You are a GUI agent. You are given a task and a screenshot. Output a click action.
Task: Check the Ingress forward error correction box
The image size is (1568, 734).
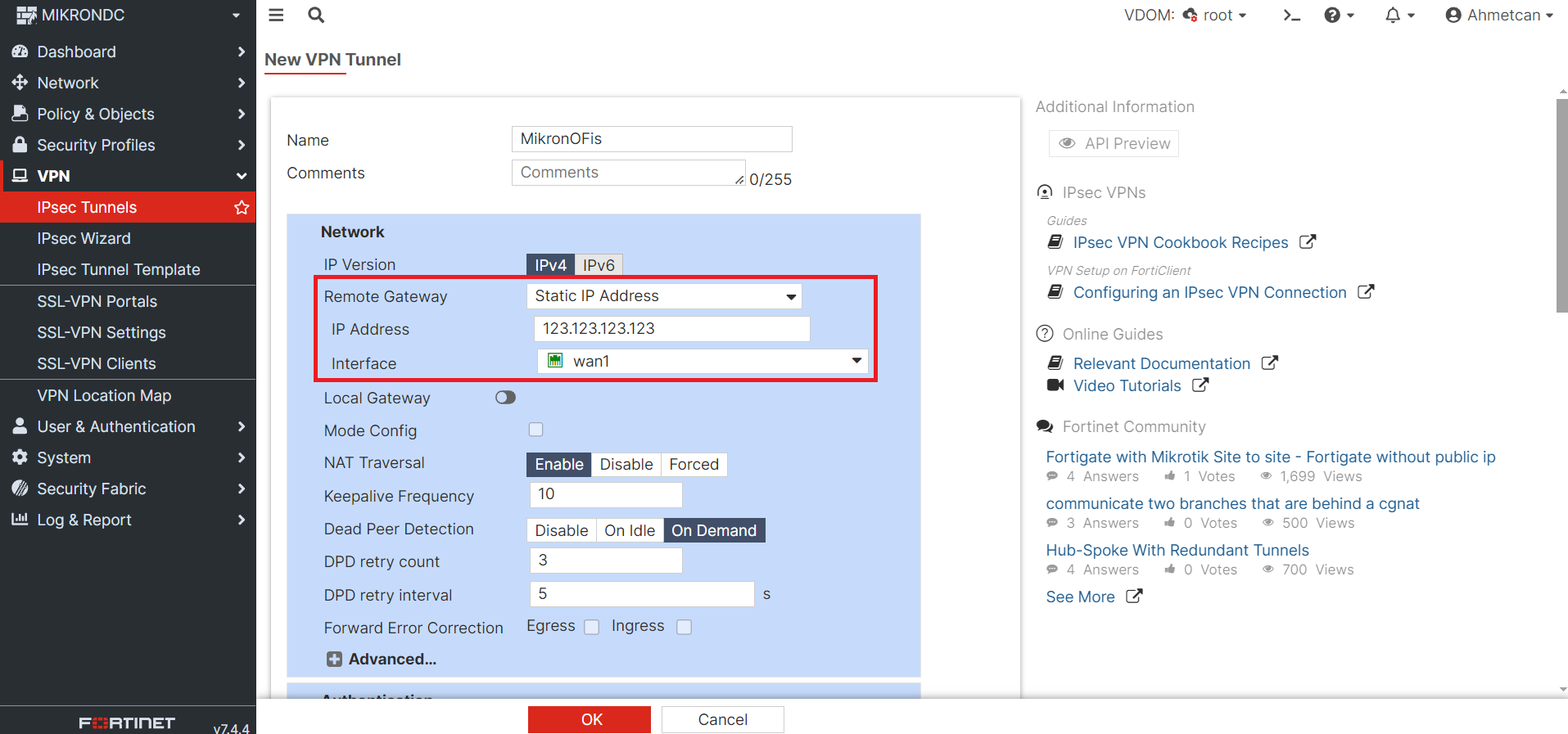(684, 627)
